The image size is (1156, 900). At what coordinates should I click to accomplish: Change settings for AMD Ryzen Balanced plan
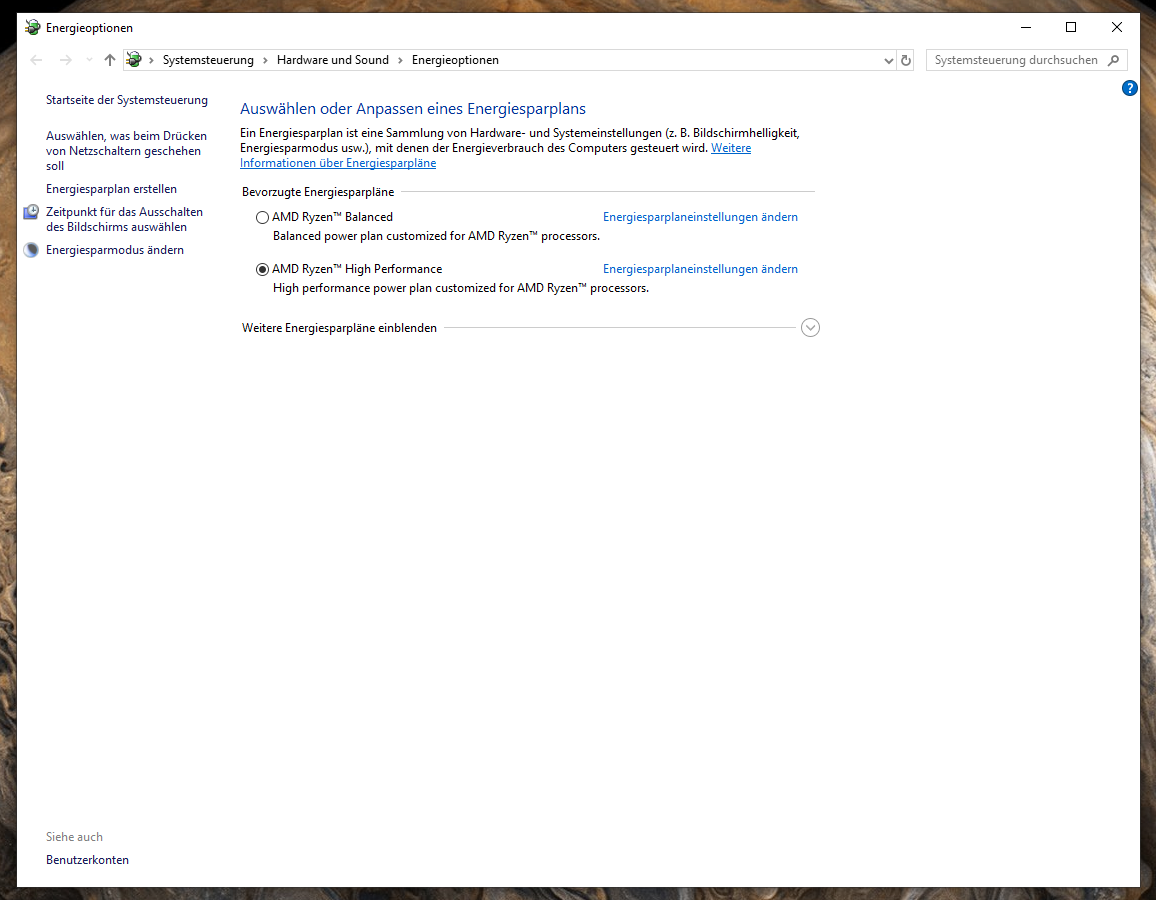pyautogui.click(x=700, y=217)
